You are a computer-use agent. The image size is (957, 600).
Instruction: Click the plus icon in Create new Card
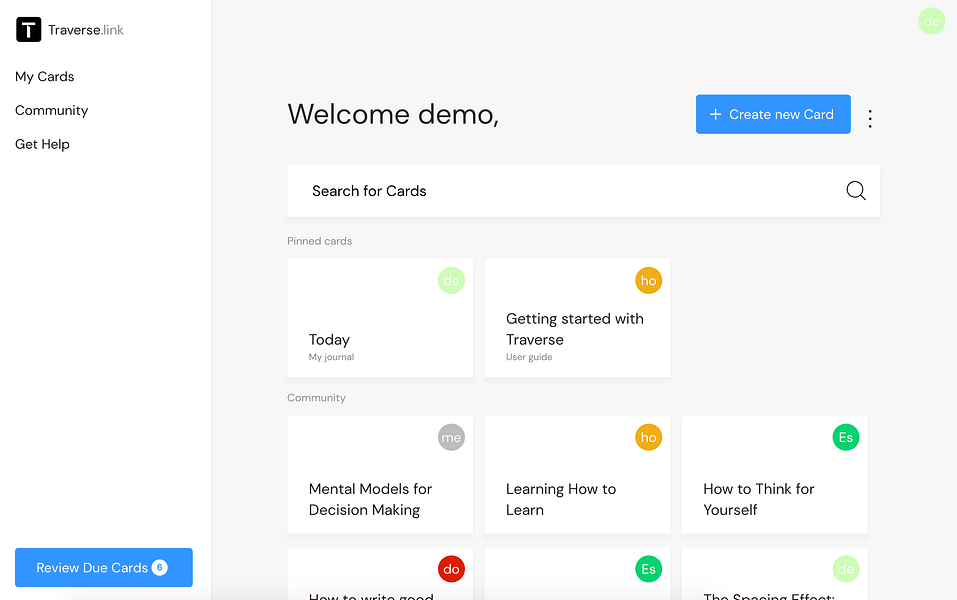(x=715, y=114)
